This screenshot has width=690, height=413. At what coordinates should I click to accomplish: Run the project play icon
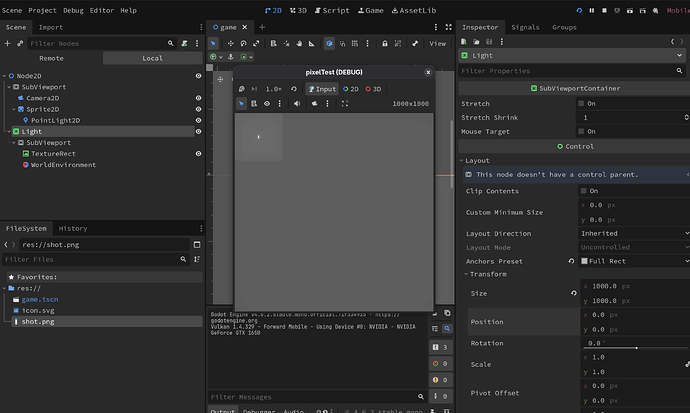coord(579,11)
